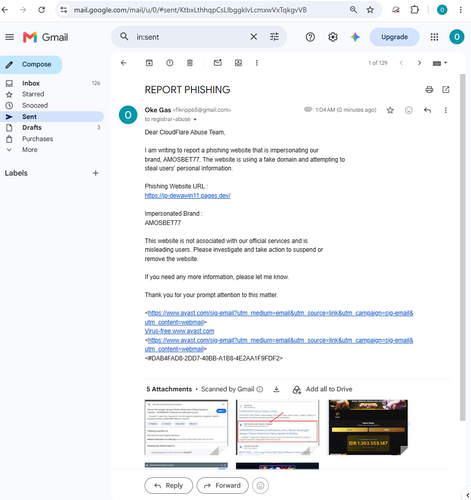Star the Oke Gas message

(390, 110)
